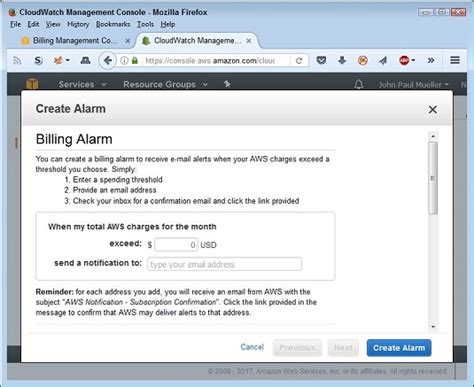Click the red Adblock Plus icon
The width and height of the screenshot is (474, 387).
click(x=404, y=60)
